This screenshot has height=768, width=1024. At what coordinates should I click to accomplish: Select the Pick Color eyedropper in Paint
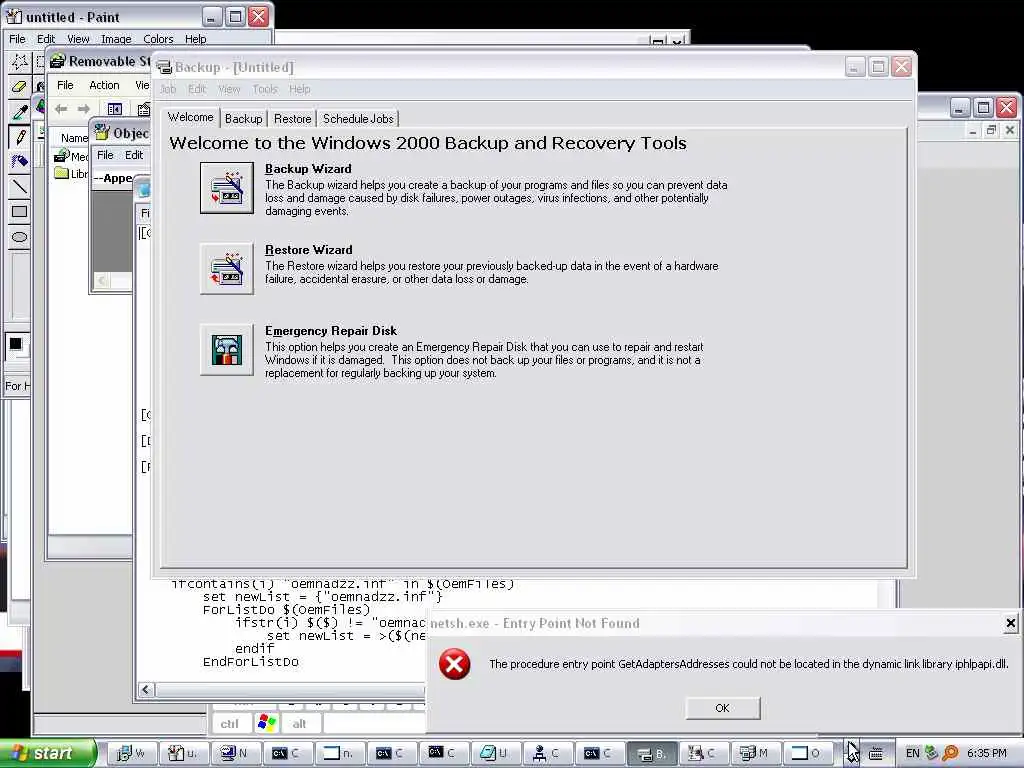(x=20, y=112)
